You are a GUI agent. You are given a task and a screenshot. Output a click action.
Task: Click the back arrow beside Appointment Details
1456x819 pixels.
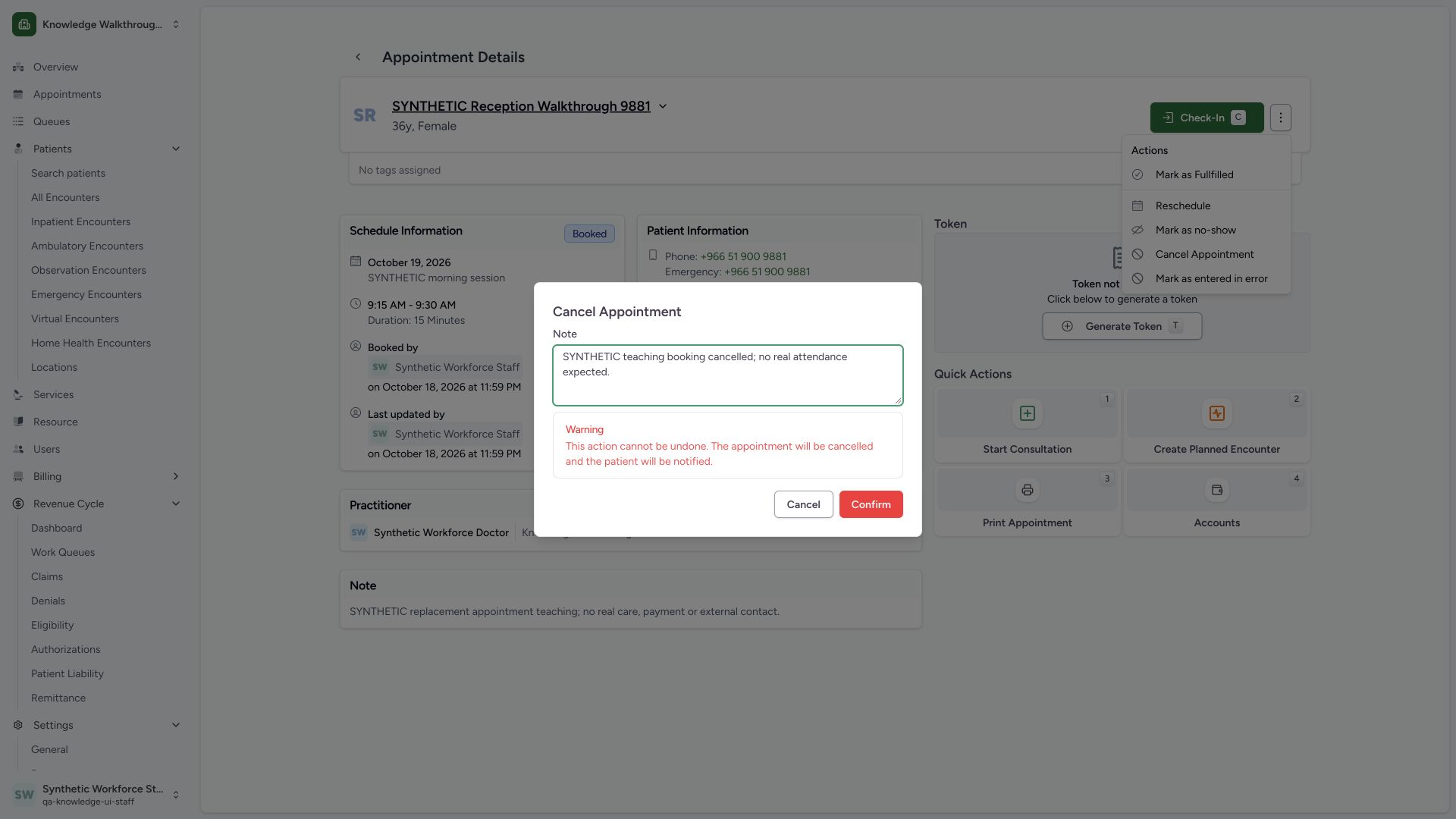[358, 57]
